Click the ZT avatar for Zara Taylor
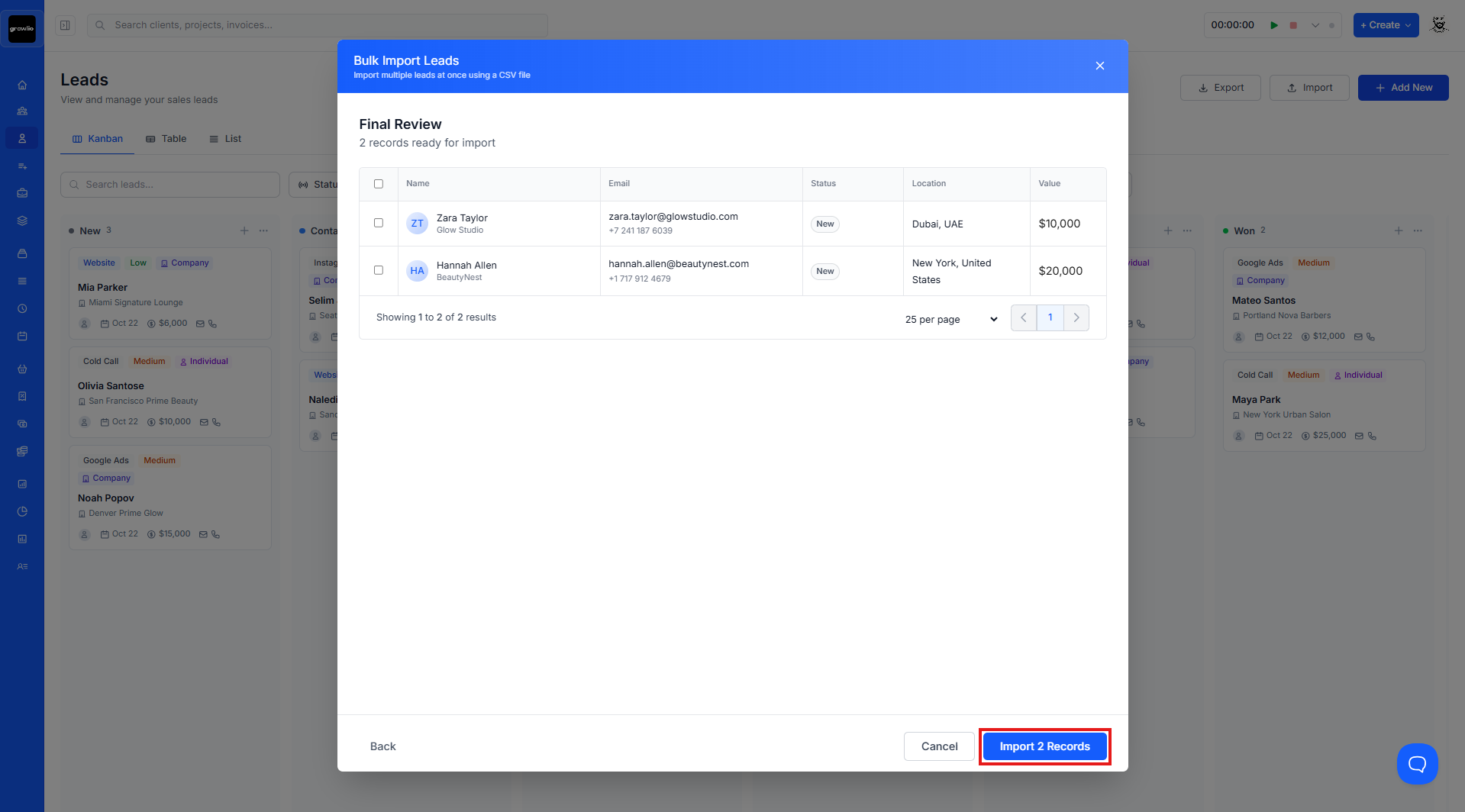 [417, 224]
